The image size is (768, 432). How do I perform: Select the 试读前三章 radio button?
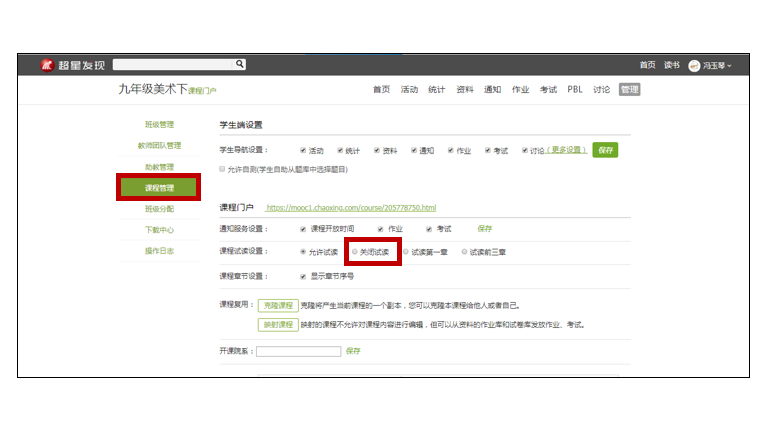click(x=464, y=252)
